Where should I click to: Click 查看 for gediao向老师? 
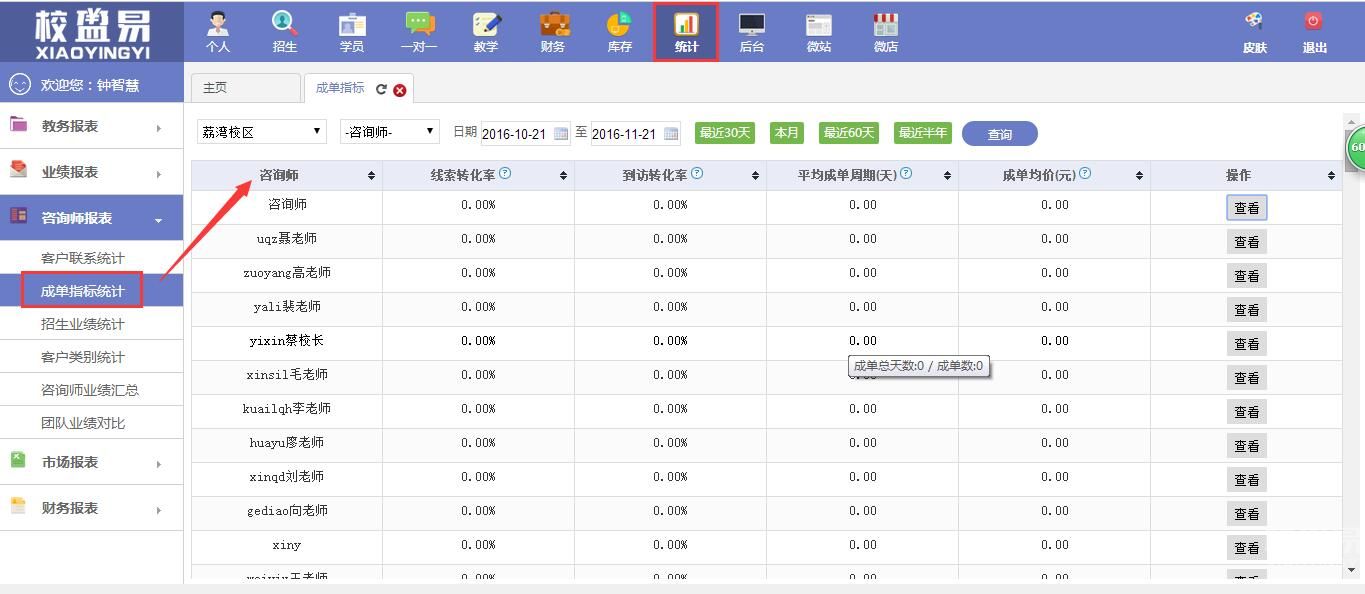pos(1247,514)
